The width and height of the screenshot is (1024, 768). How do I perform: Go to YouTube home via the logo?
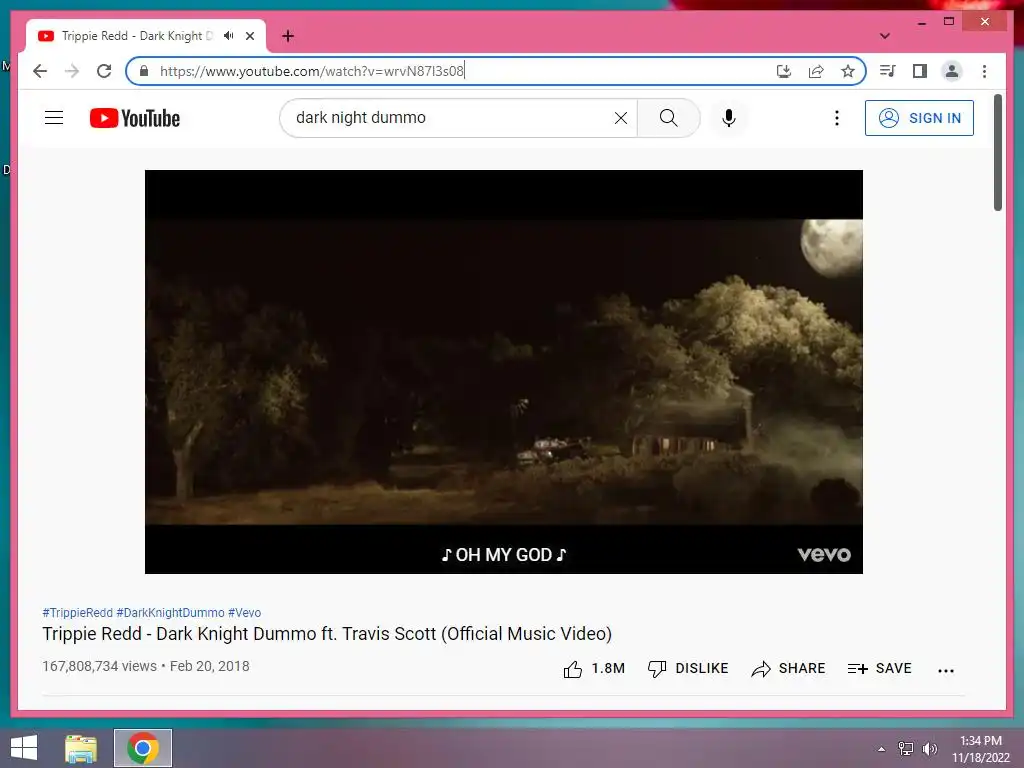click(135, 118)
